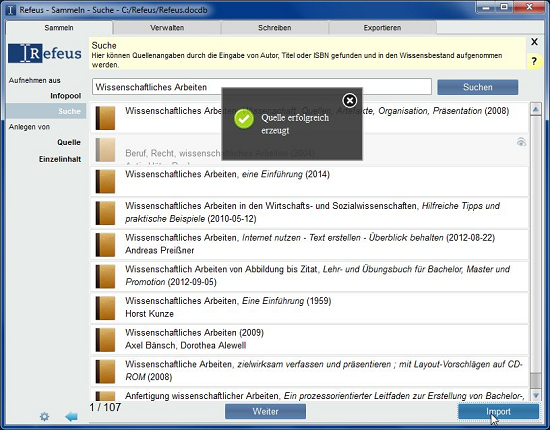Screen dimensions: 550x430
Task: Select result 'Internet nutzen - Text erstellen'
Action: [x=309, y=244]
